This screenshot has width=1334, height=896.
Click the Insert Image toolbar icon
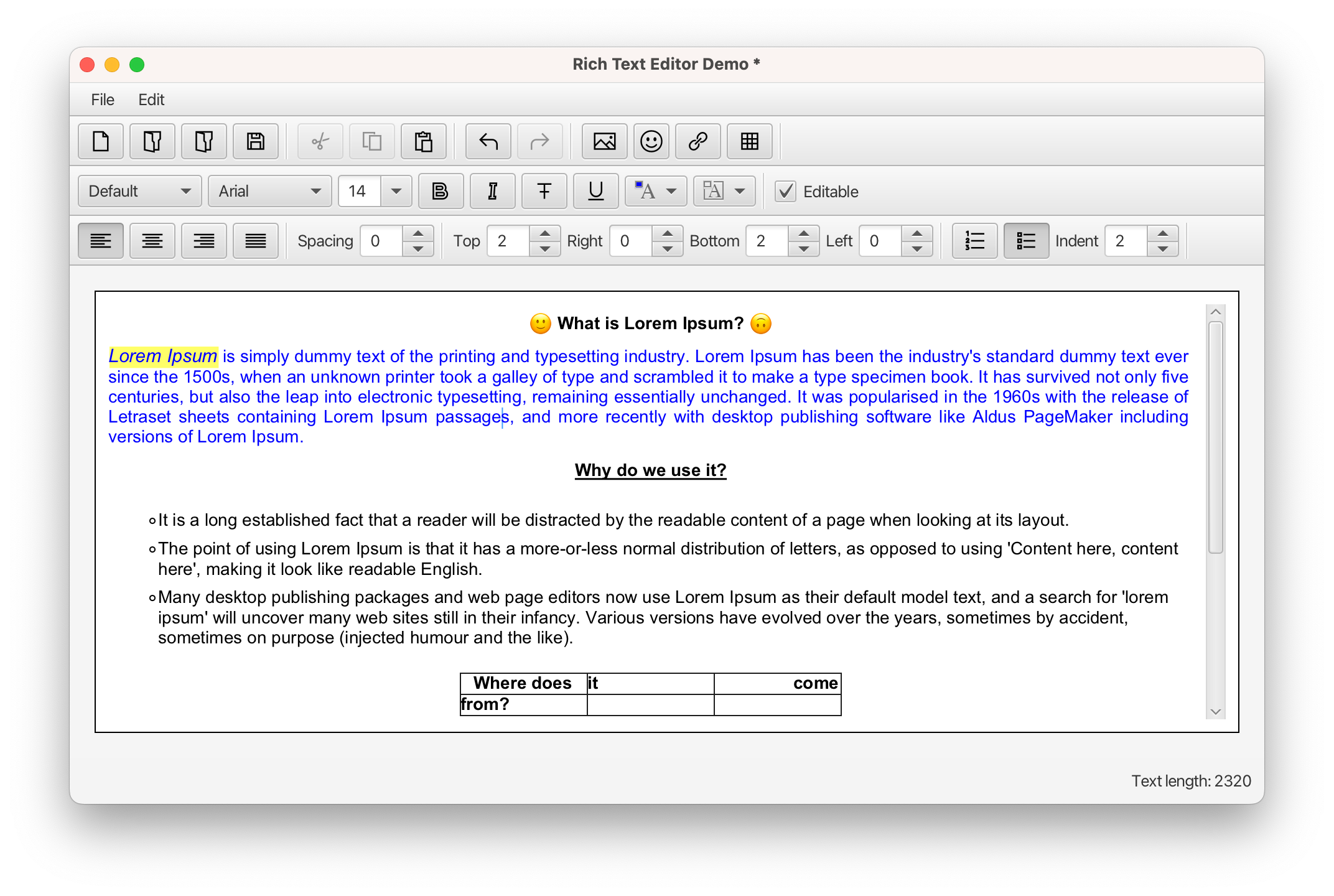tap(604, 142)
